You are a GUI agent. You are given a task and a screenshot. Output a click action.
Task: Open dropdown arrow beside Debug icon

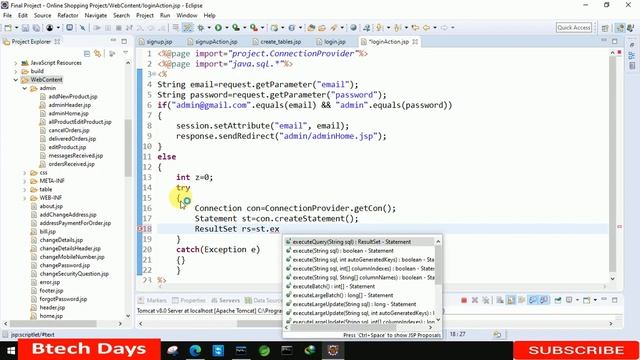point(209,28)
